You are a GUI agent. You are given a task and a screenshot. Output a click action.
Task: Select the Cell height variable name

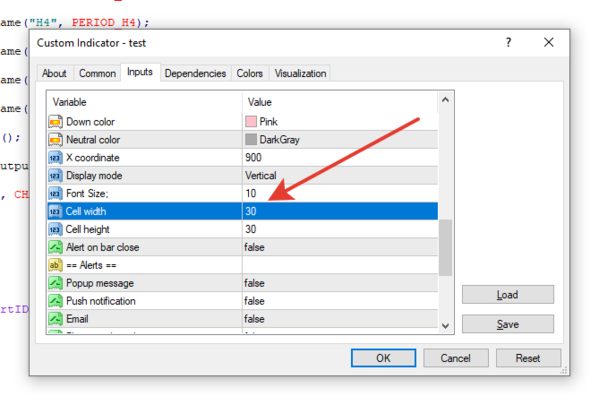(87, 229)
